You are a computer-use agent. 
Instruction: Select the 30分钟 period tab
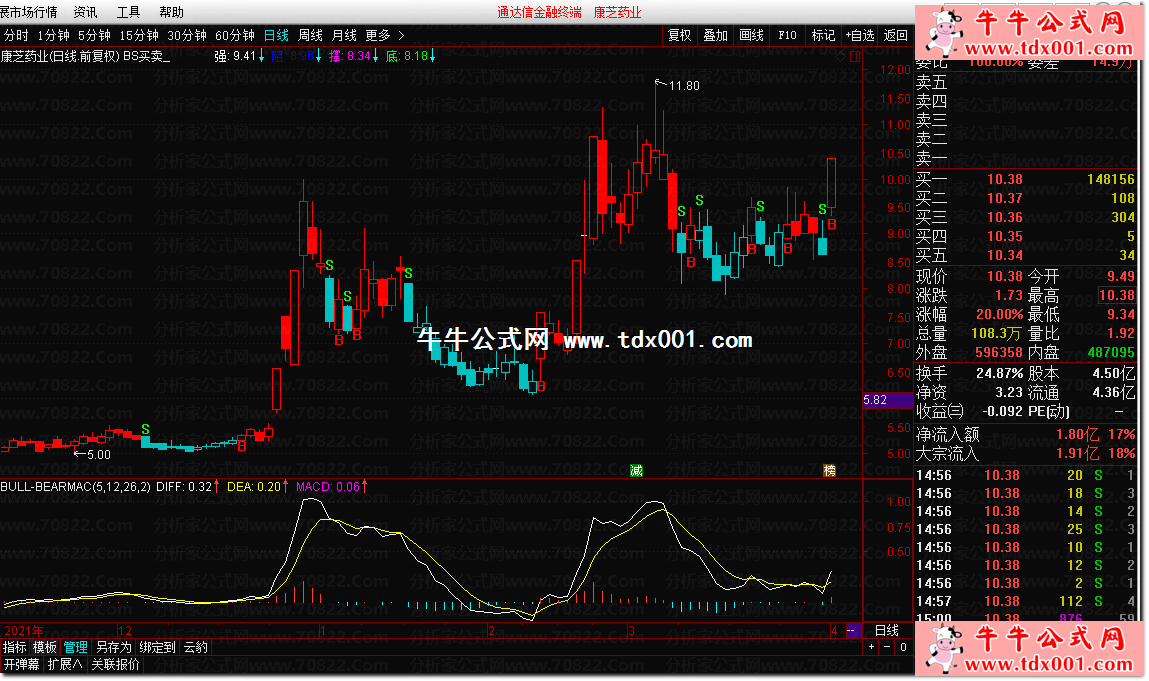[x=187, y=35]
